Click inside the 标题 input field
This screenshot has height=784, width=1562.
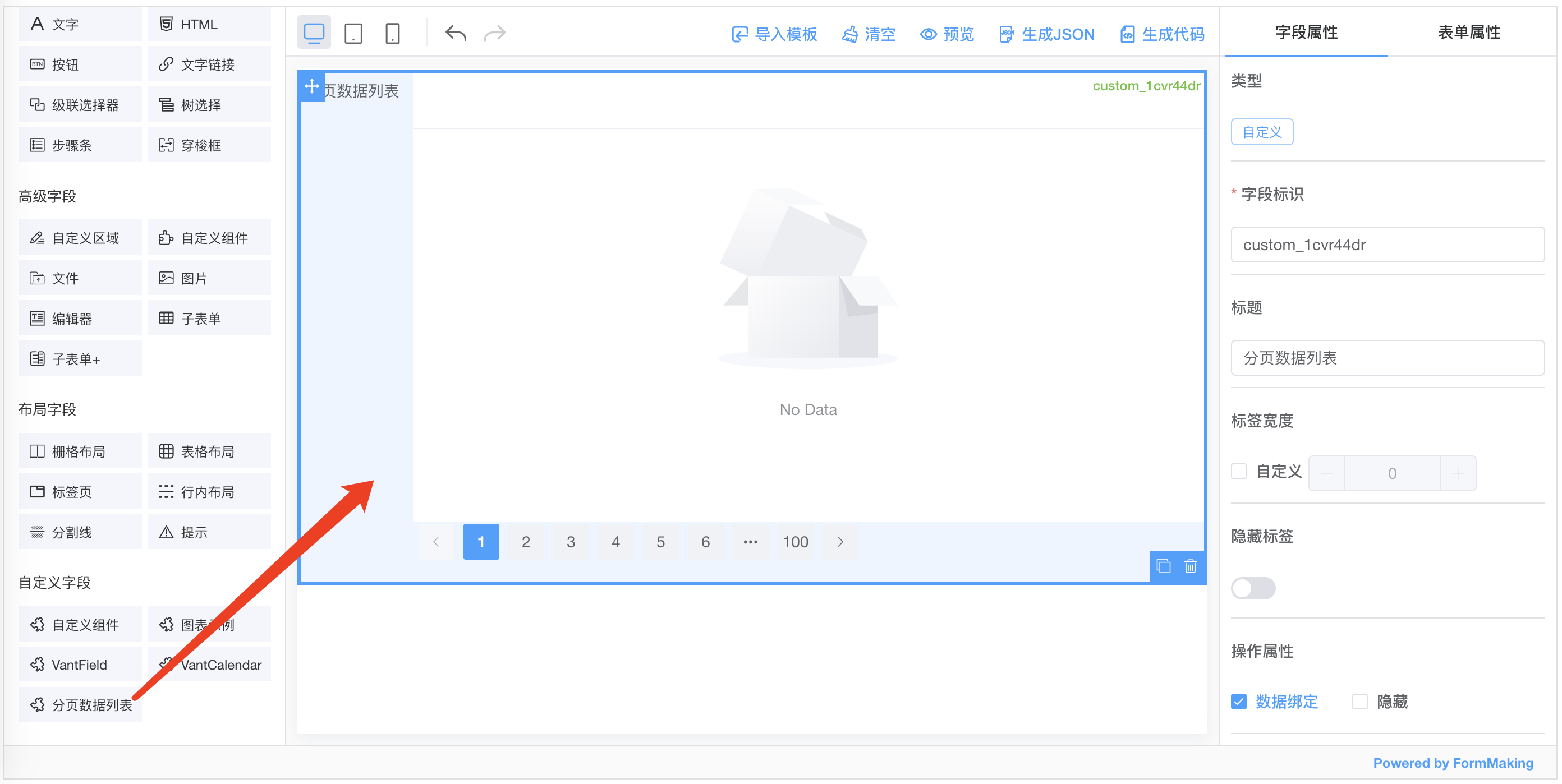pyautogui.click(x=1388, y=357)
